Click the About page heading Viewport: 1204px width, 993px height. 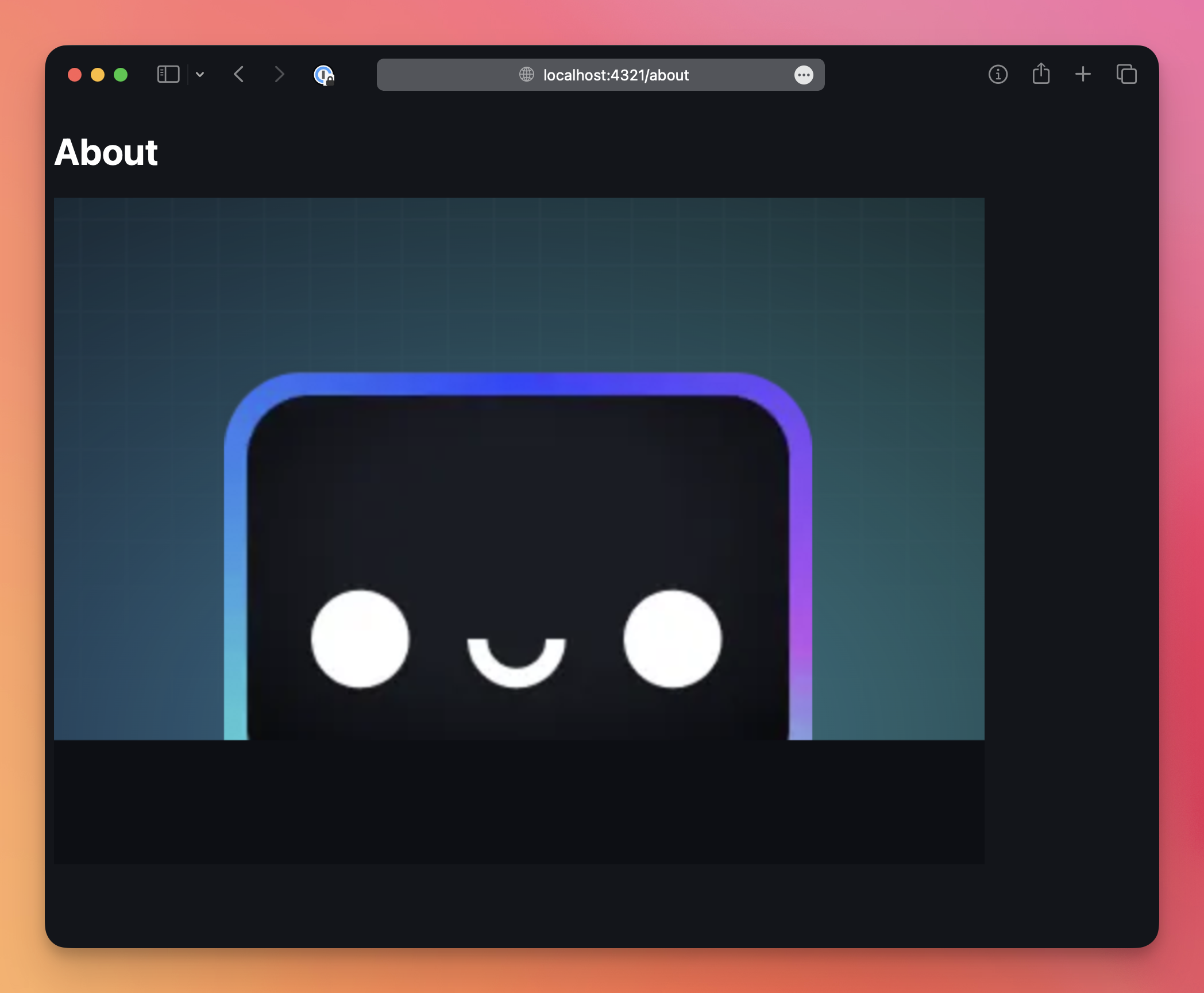coord(106,153)
